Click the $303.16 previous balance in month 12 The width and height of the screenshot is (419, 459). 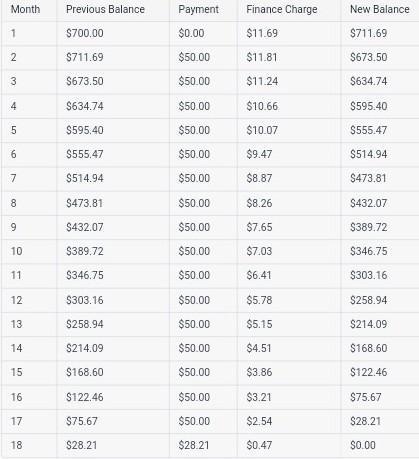(85, 300)
